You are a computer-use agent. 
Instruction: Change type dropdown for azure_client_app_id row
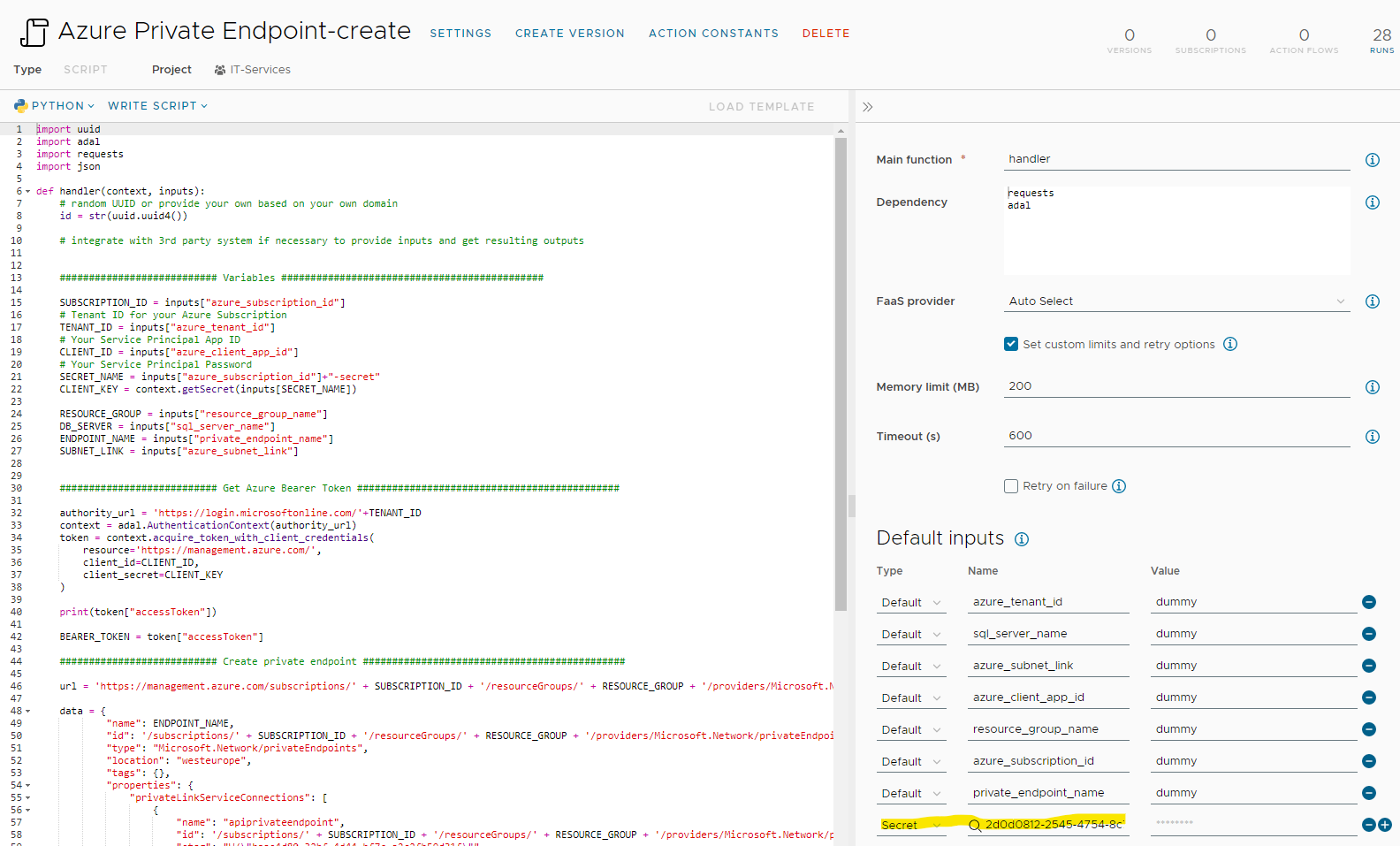pyautogui.click(x=911, y=698)
